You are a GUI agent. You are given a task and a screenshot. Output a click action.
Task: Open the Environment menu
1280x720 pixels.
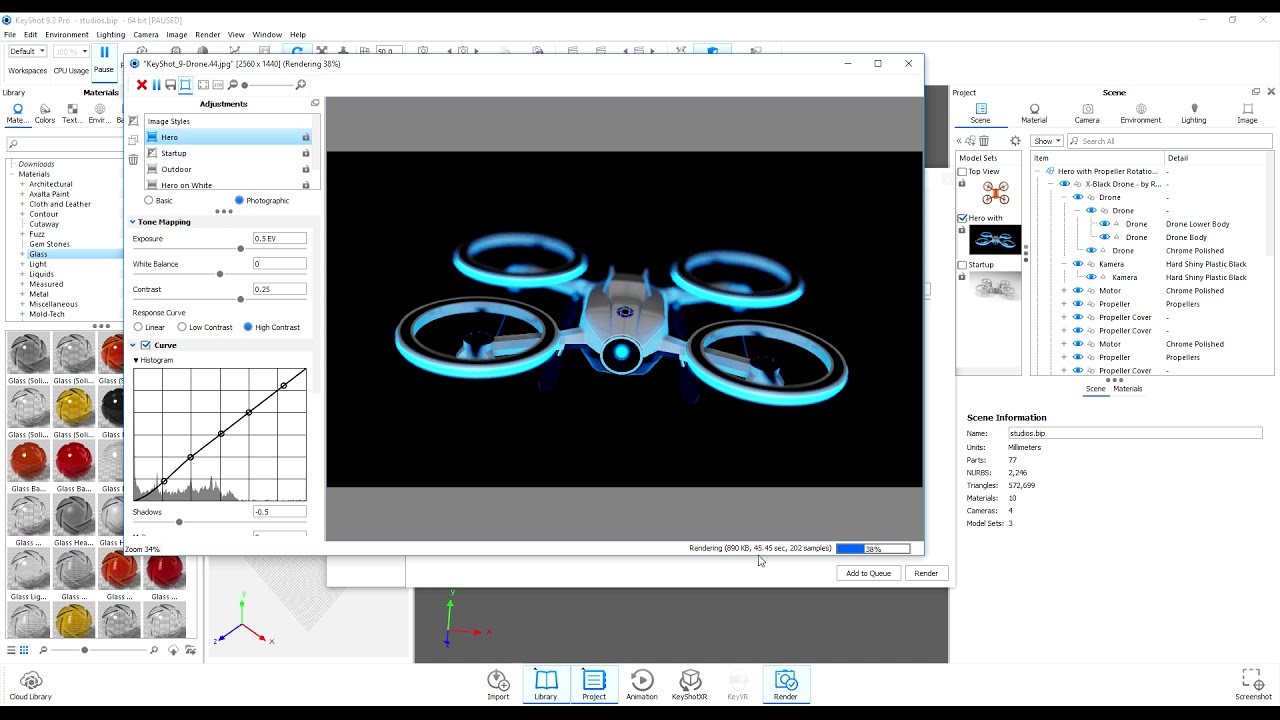(x=67, y=35)
